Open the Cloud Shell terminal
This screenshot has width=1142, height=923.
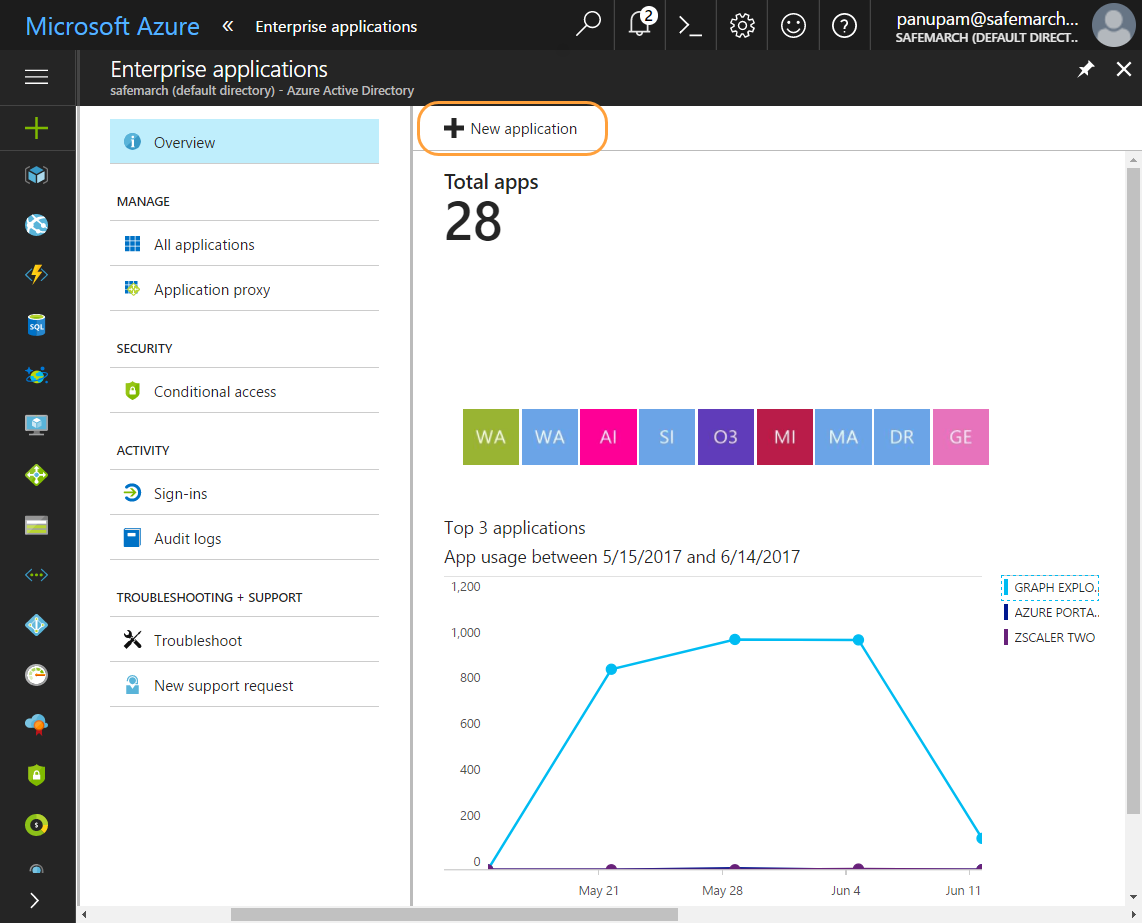(690, 25)
